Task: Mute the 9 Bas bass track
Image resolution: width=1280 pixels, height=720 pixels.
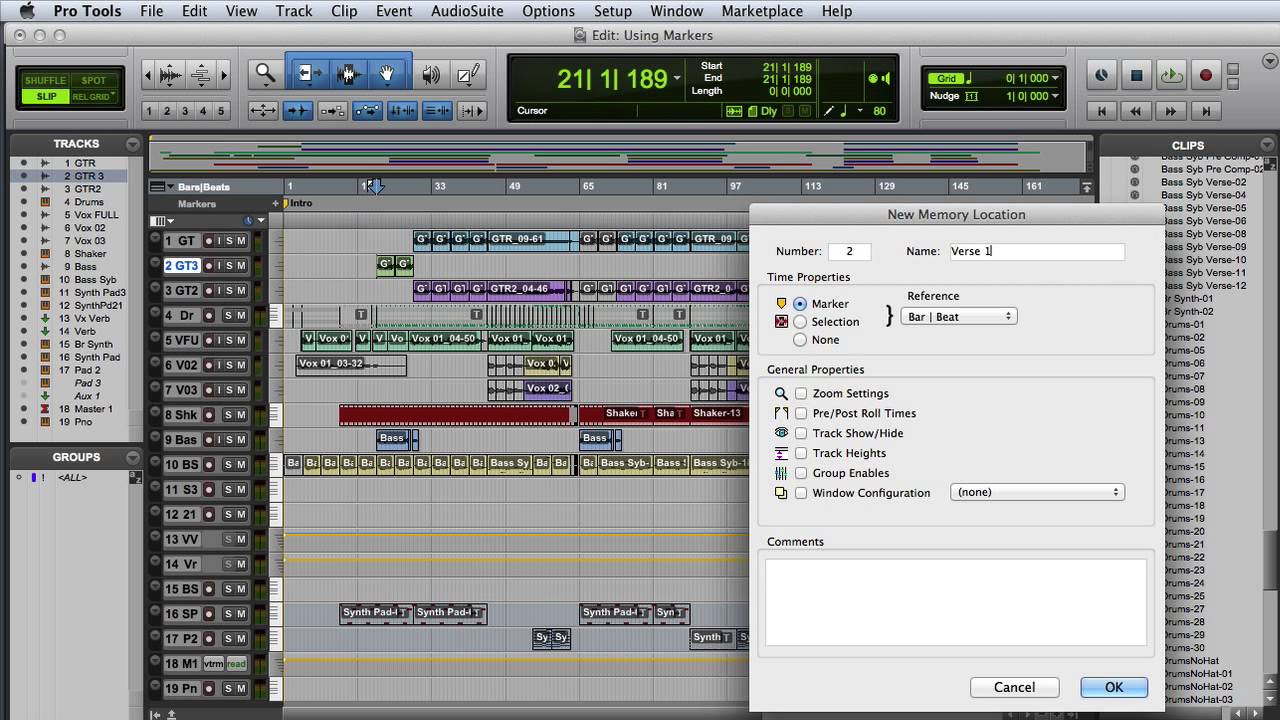Action: pyautogui.click(x=241, y=440)
